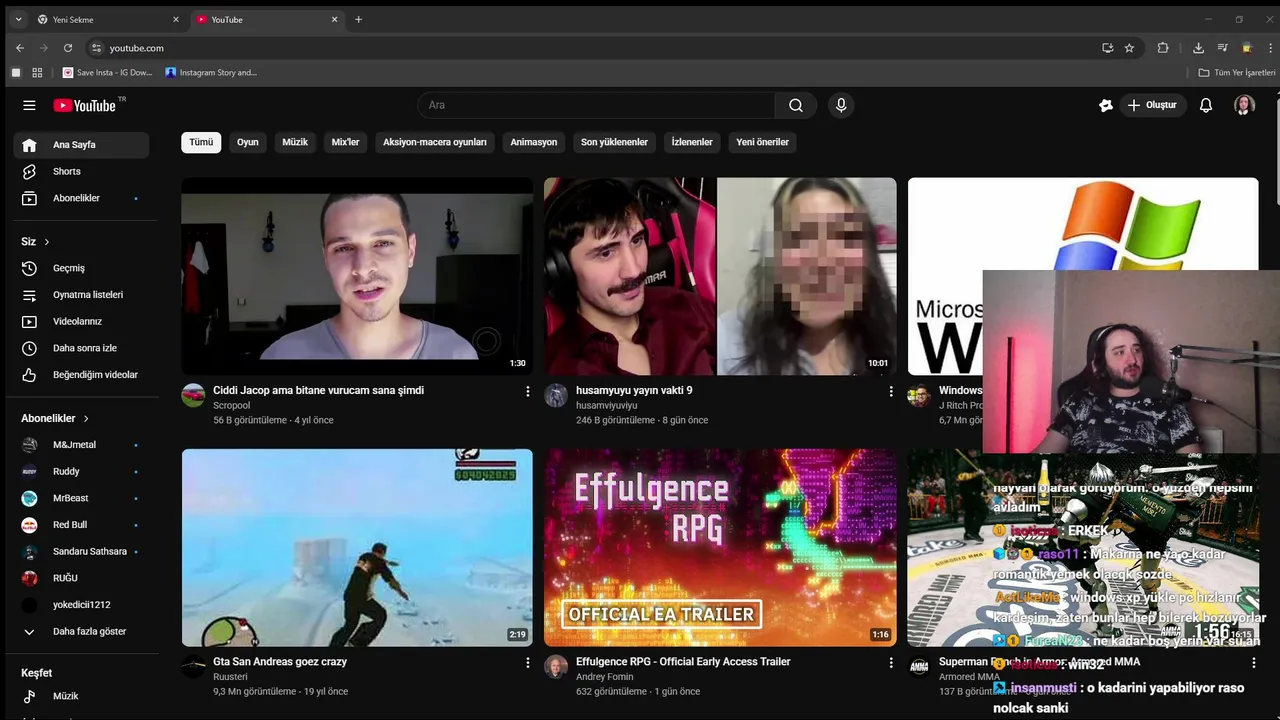Image resolution: width=1280 pixels, height=720 pixels.
Task: Open the Ciddi Jacop video thumbnail
Action: pos(357,276)
